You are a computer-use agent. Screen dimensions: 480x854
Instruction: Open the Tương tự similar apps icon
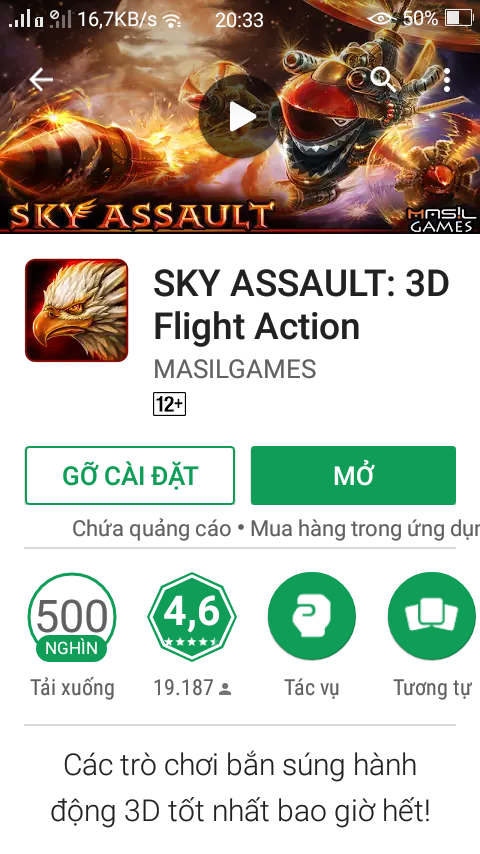(x=432, y=617)
